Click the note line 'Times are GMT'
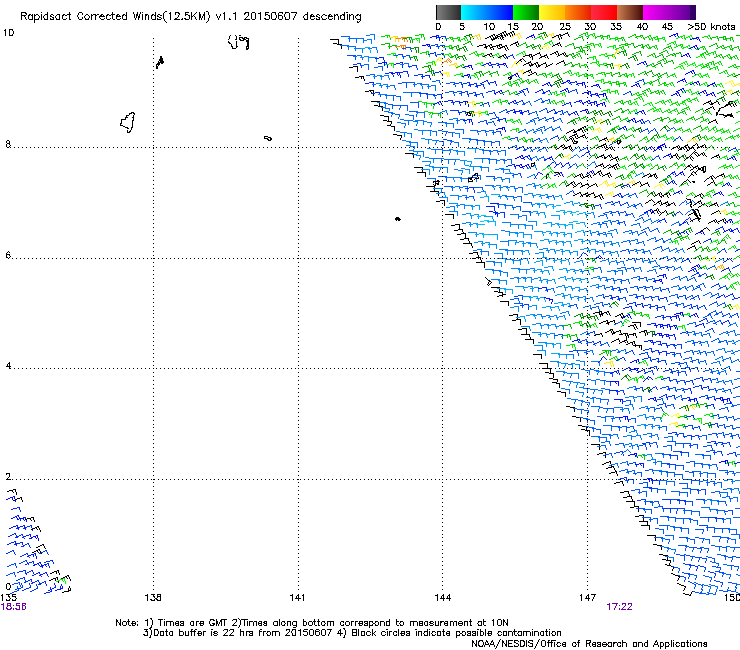 (194, 623)
